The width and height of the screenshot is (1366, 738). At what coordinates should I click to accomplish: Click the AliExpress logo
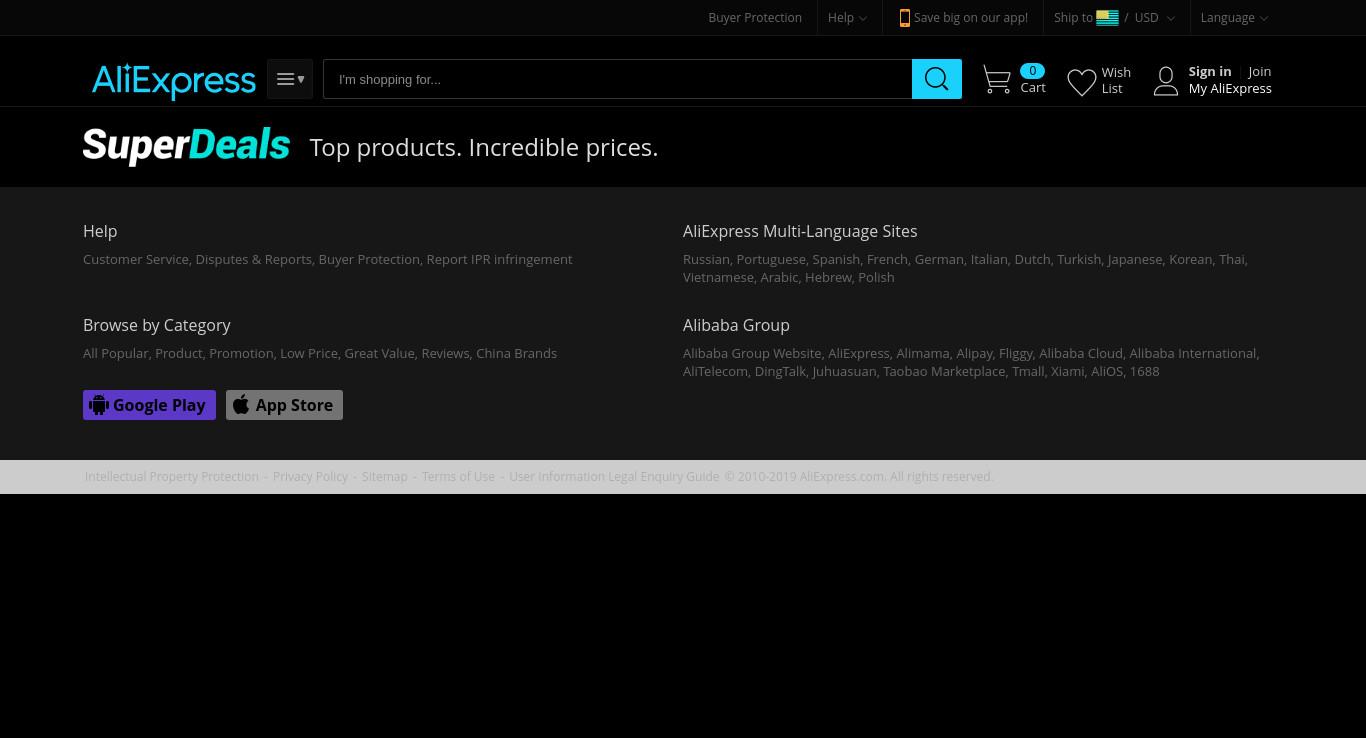tap(174, 81)
